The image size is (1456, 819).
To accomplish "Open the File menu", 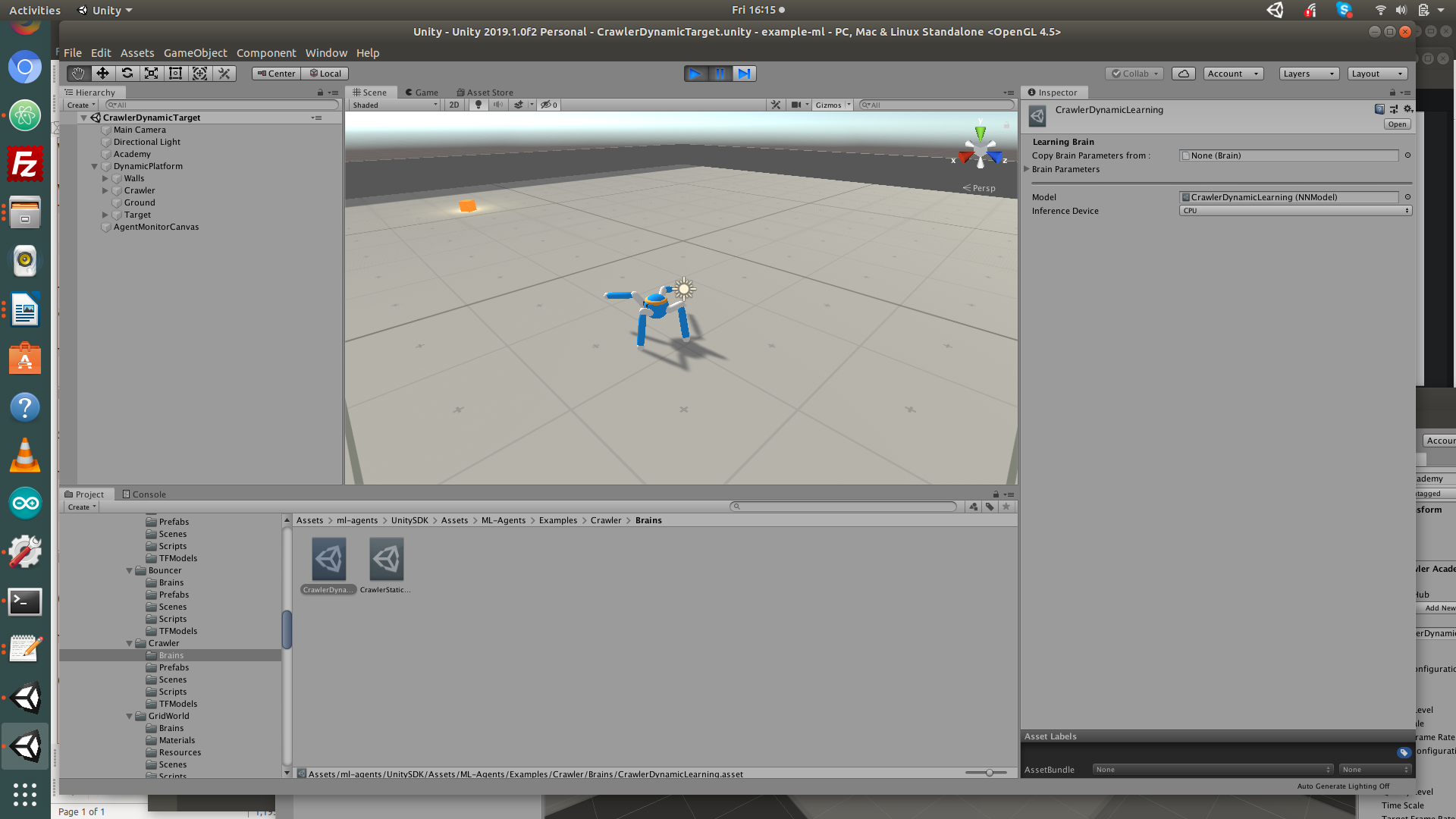I will tap(73, 53).
